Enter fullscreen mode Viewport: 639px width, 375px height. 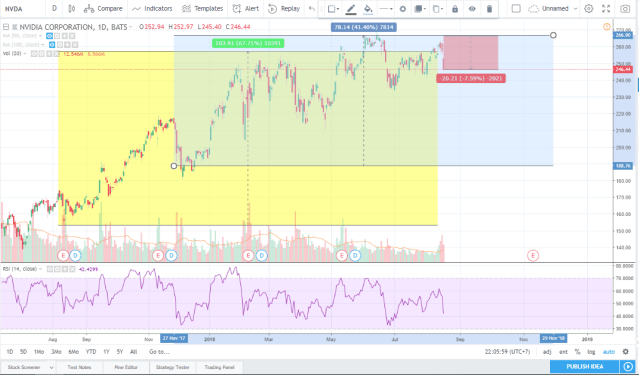[x=606, y=9]
